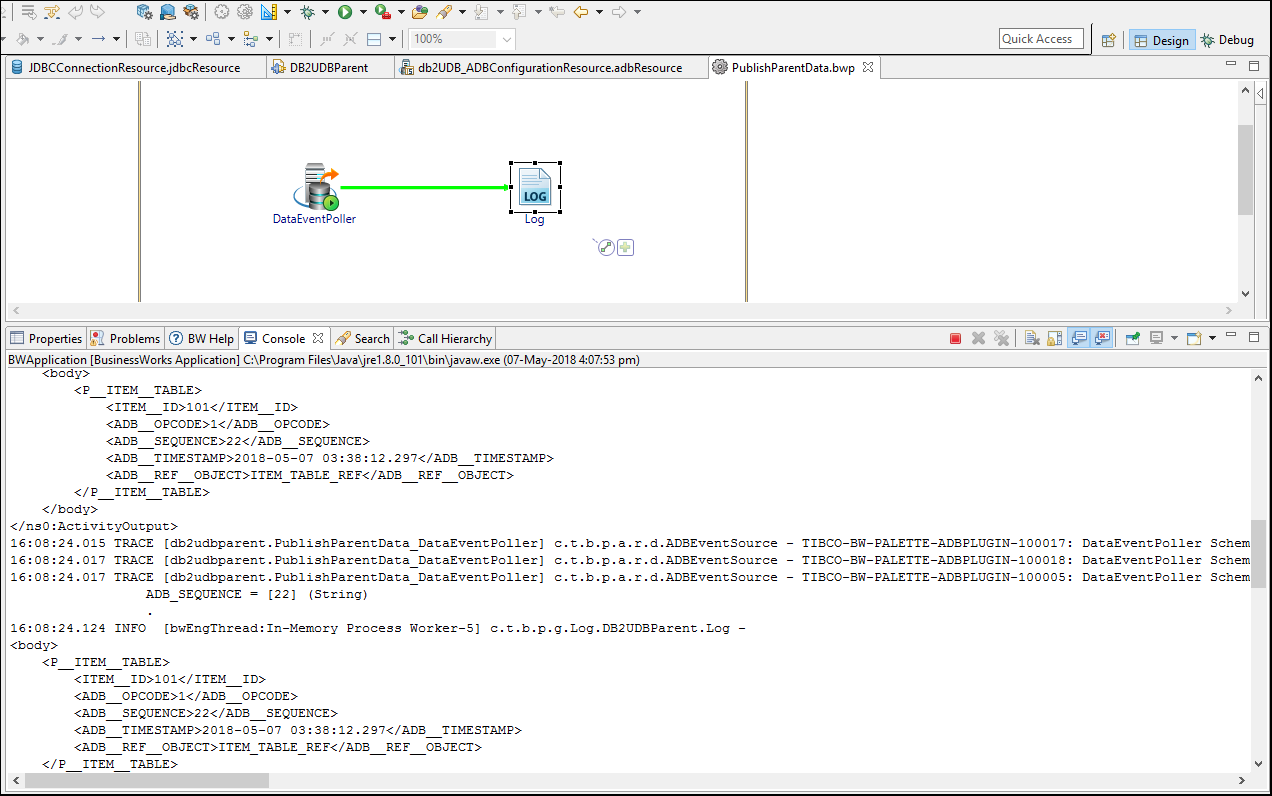Switch to the Problems tab
Screen dimensions: 1272x796
[x=125, y=339]
